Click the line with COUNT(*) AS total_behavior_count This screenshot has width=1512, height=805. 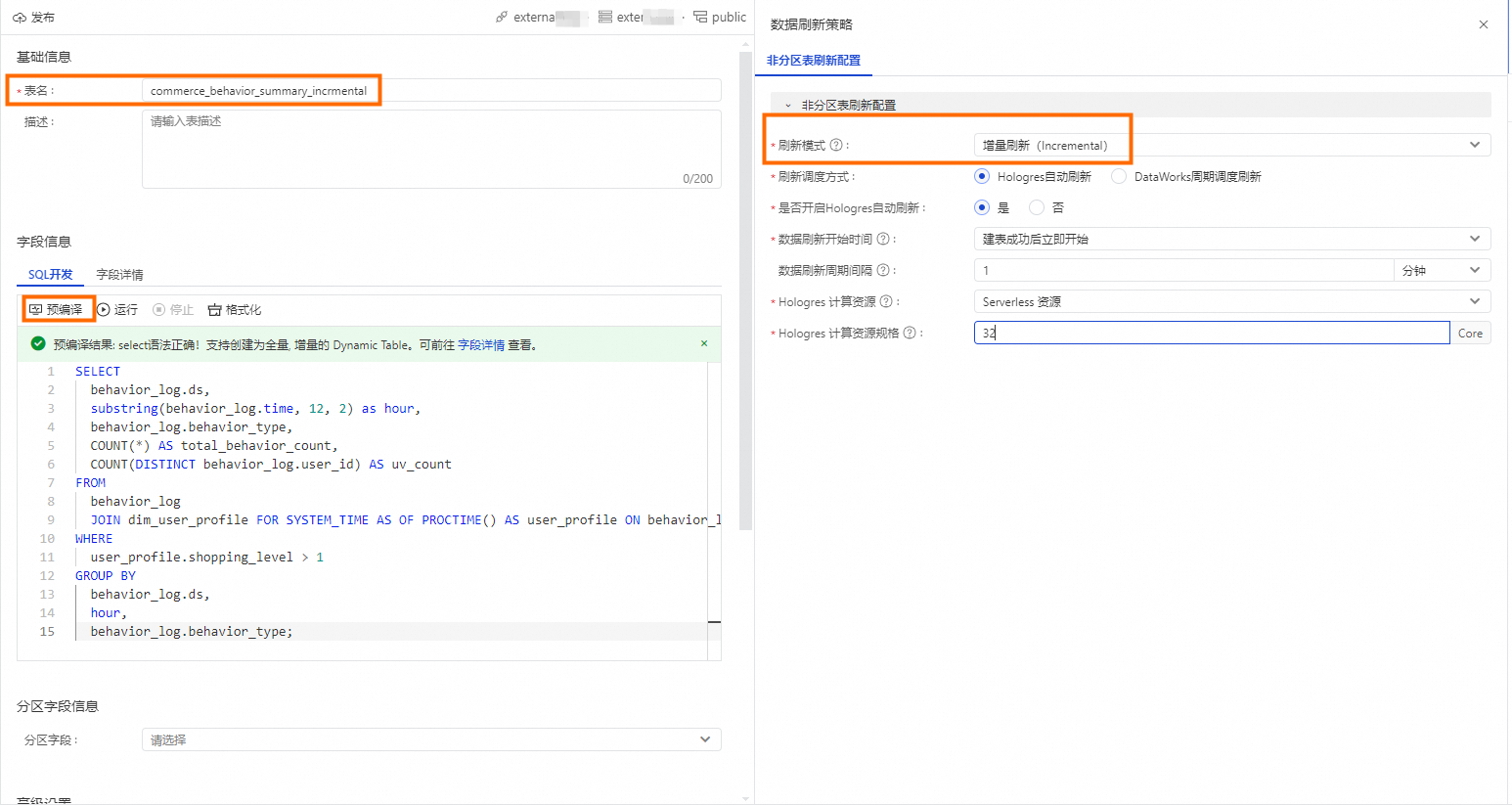[x=214, y=445]
